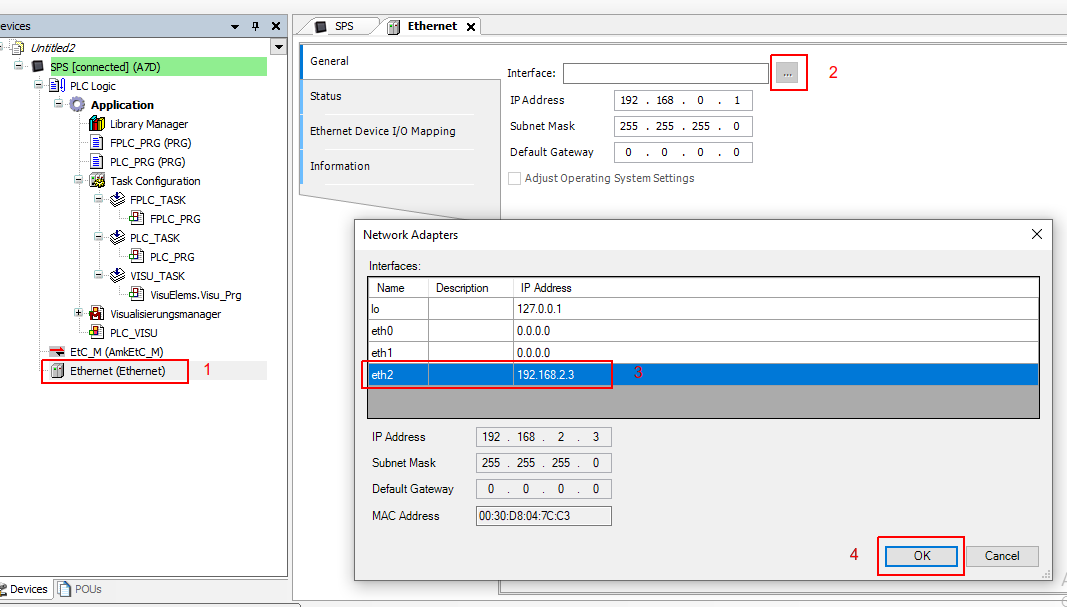
Task: Click the PLC_TASK icon
Action: pyautogui.click(x=118, y=237)
